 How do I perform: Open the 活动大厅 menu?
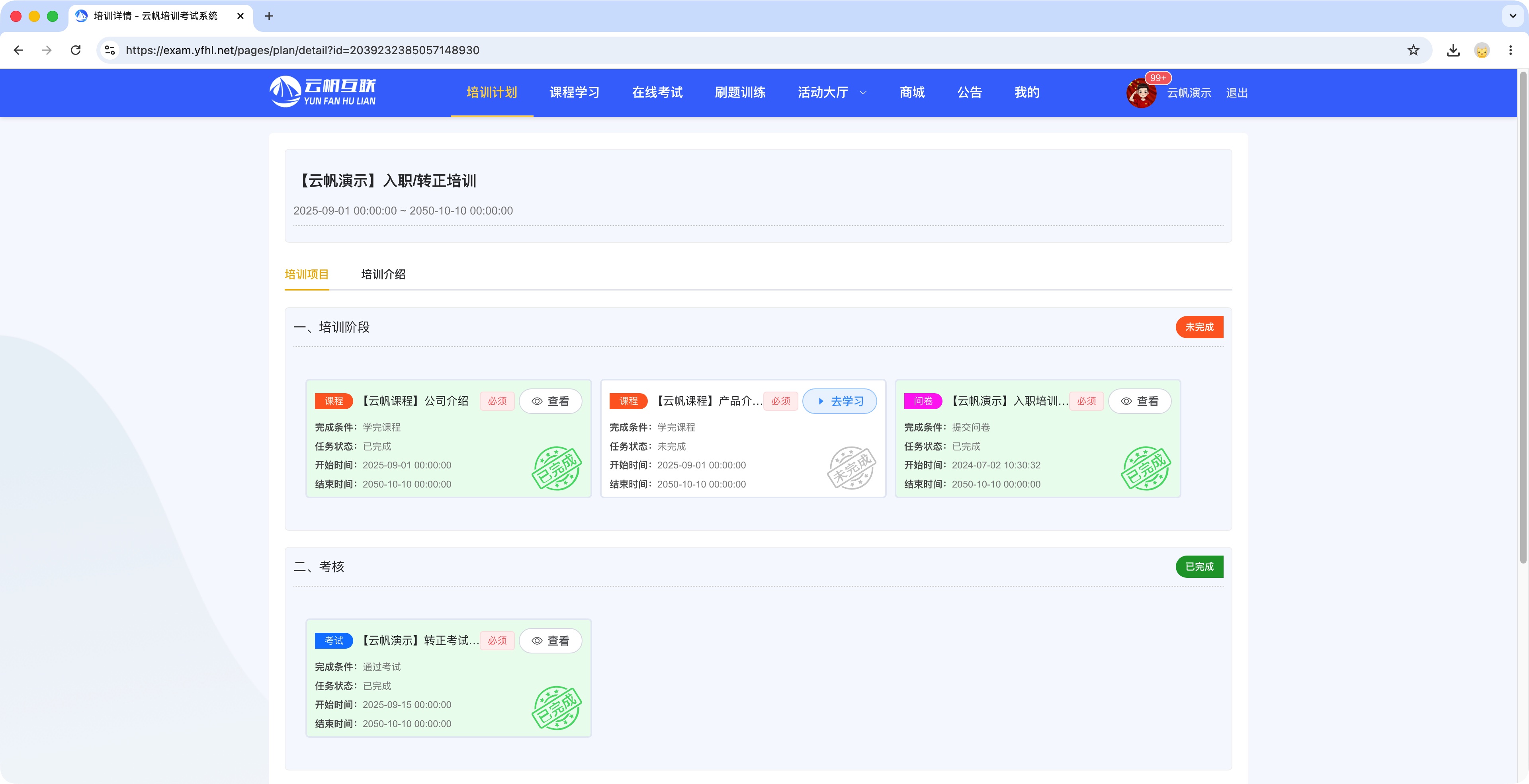pos(823,92)
